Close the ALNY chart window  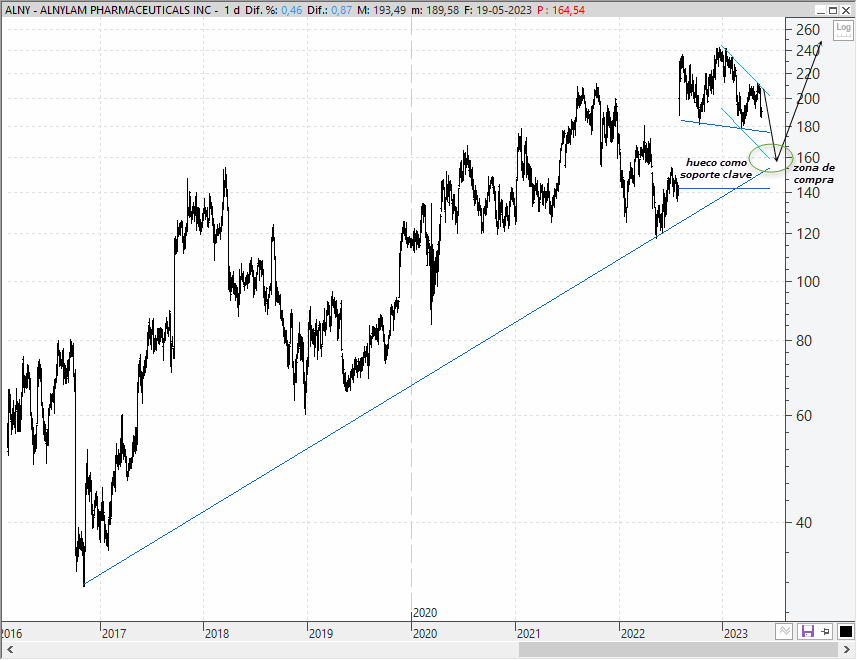click(846, 10)
